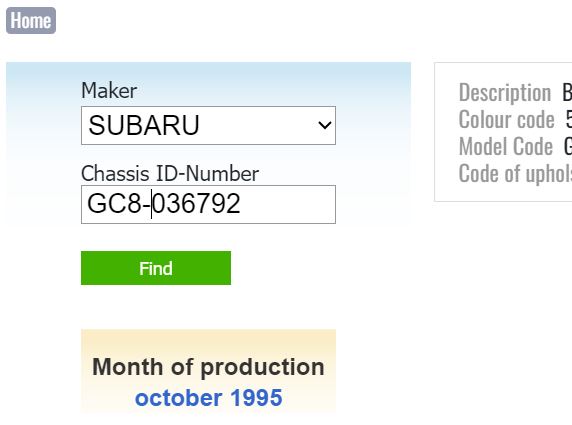The image size is (572, 425).
Task: Click the green Find button
Action: (156, 268)
